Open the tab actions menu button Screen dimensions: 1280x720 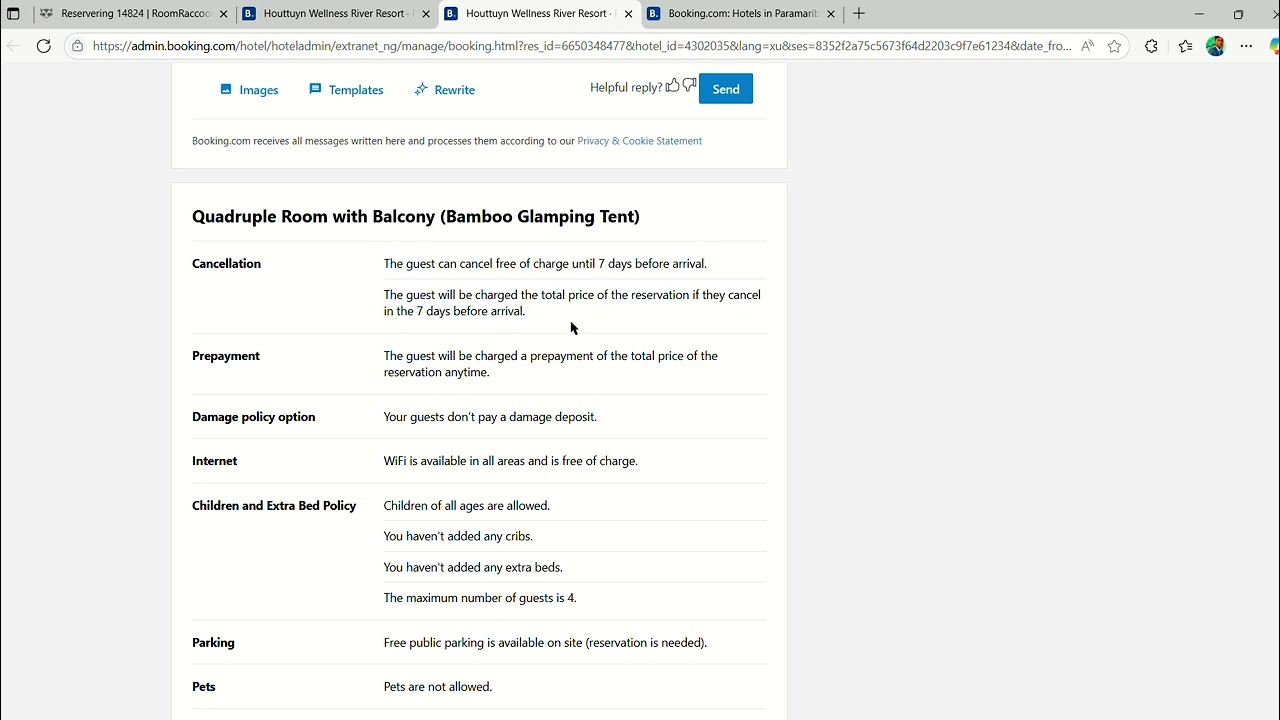14,14
